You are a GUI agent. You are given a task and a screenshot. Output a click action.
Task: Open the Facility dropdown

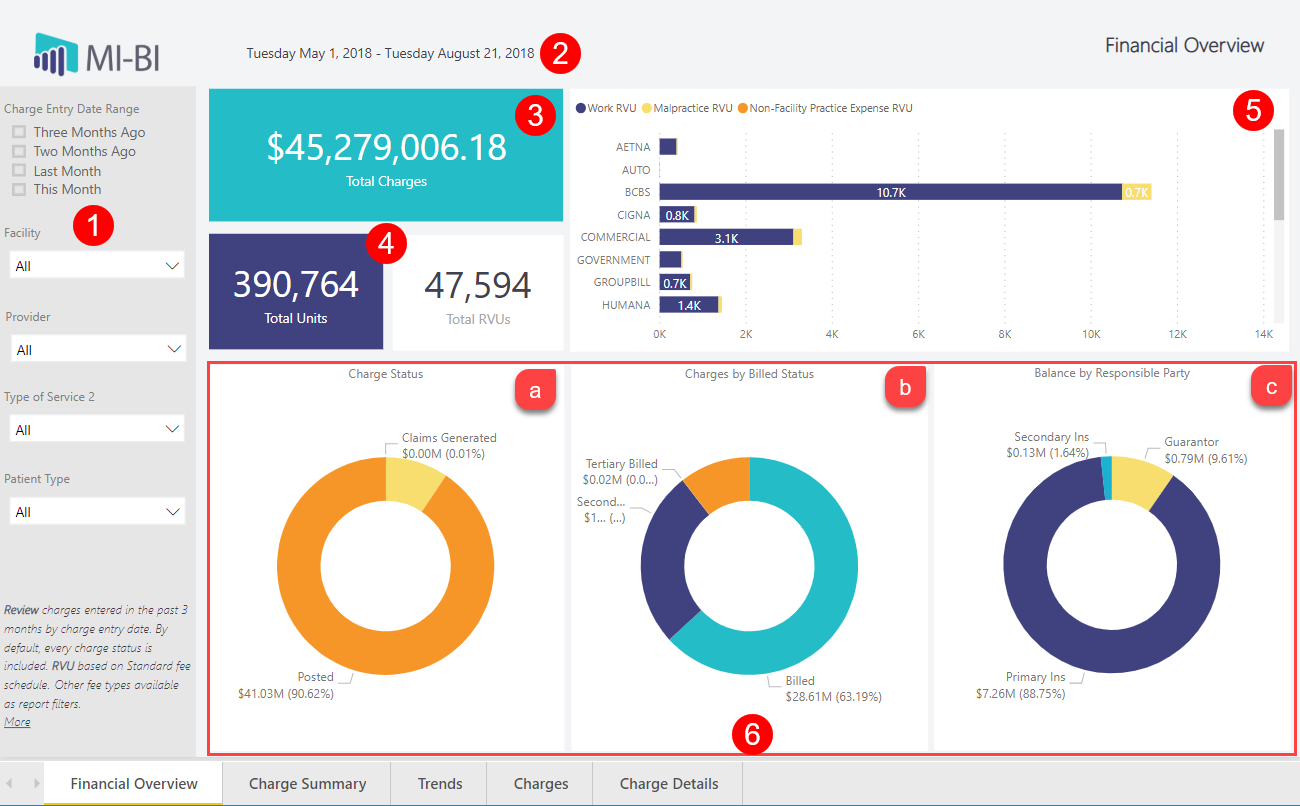pyautogui.click(x=97, y=265)
